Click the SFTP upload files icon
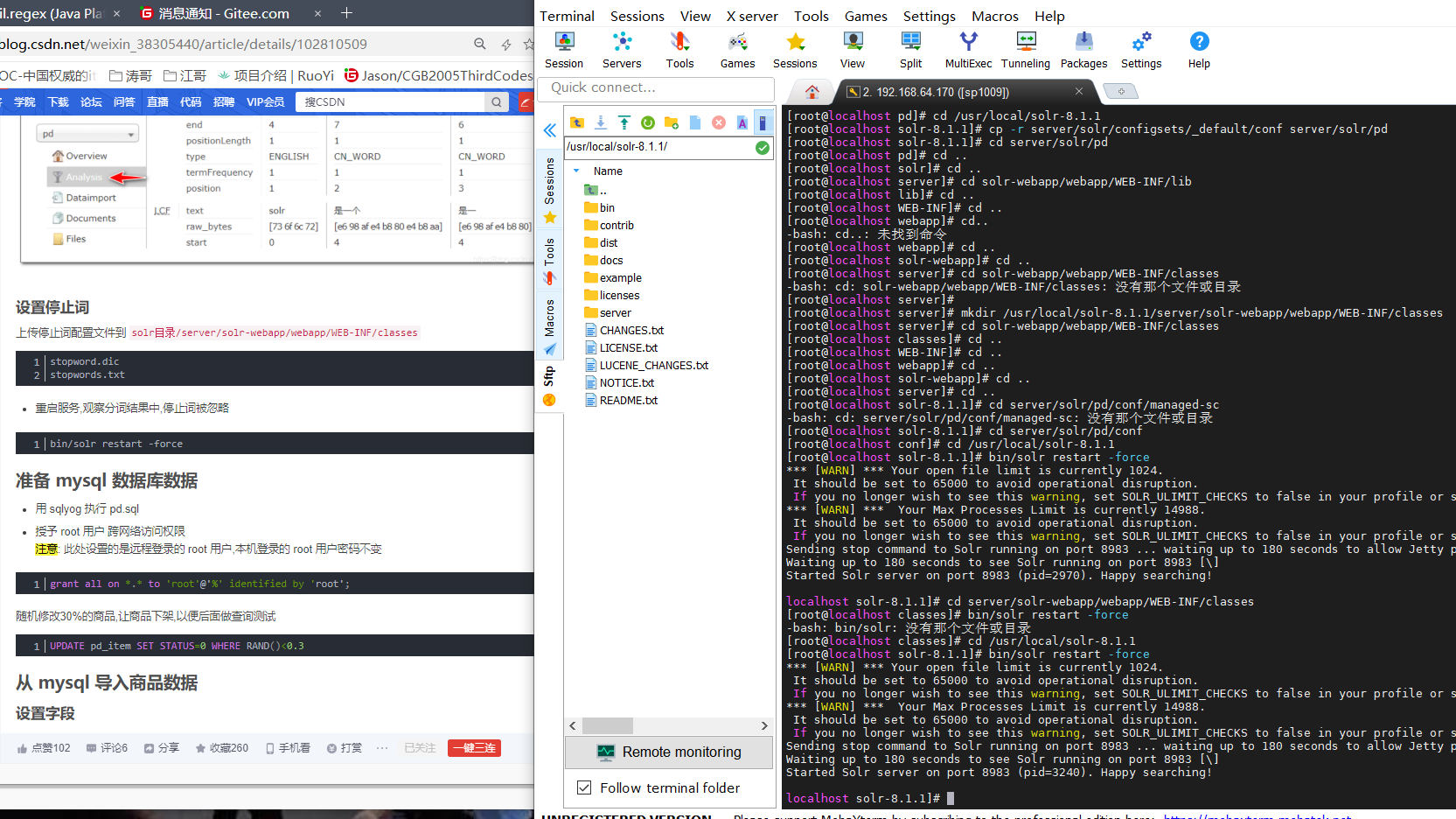1456x819 pixels. [x=624, y=122]
